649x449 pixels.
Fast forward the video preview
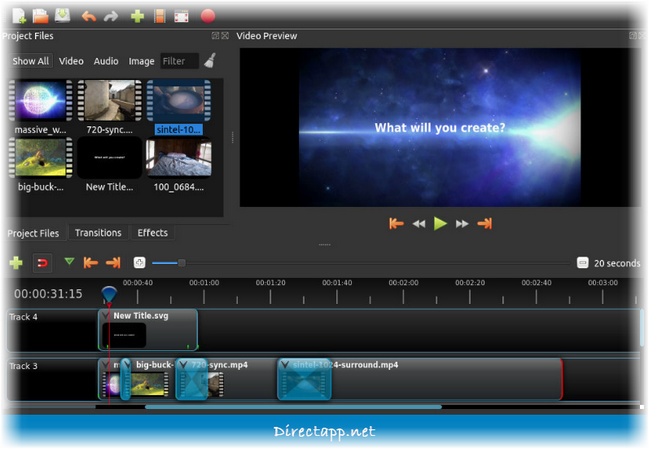coord(462,224)
